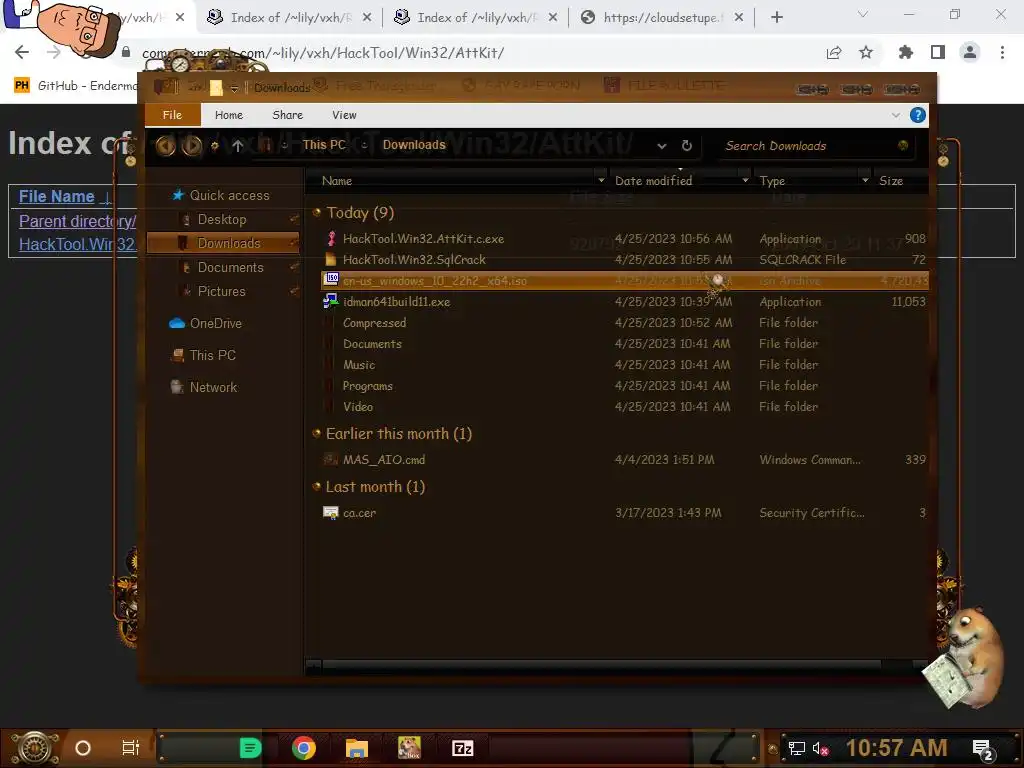Select This PC in navigation pane

coord(203,355)
